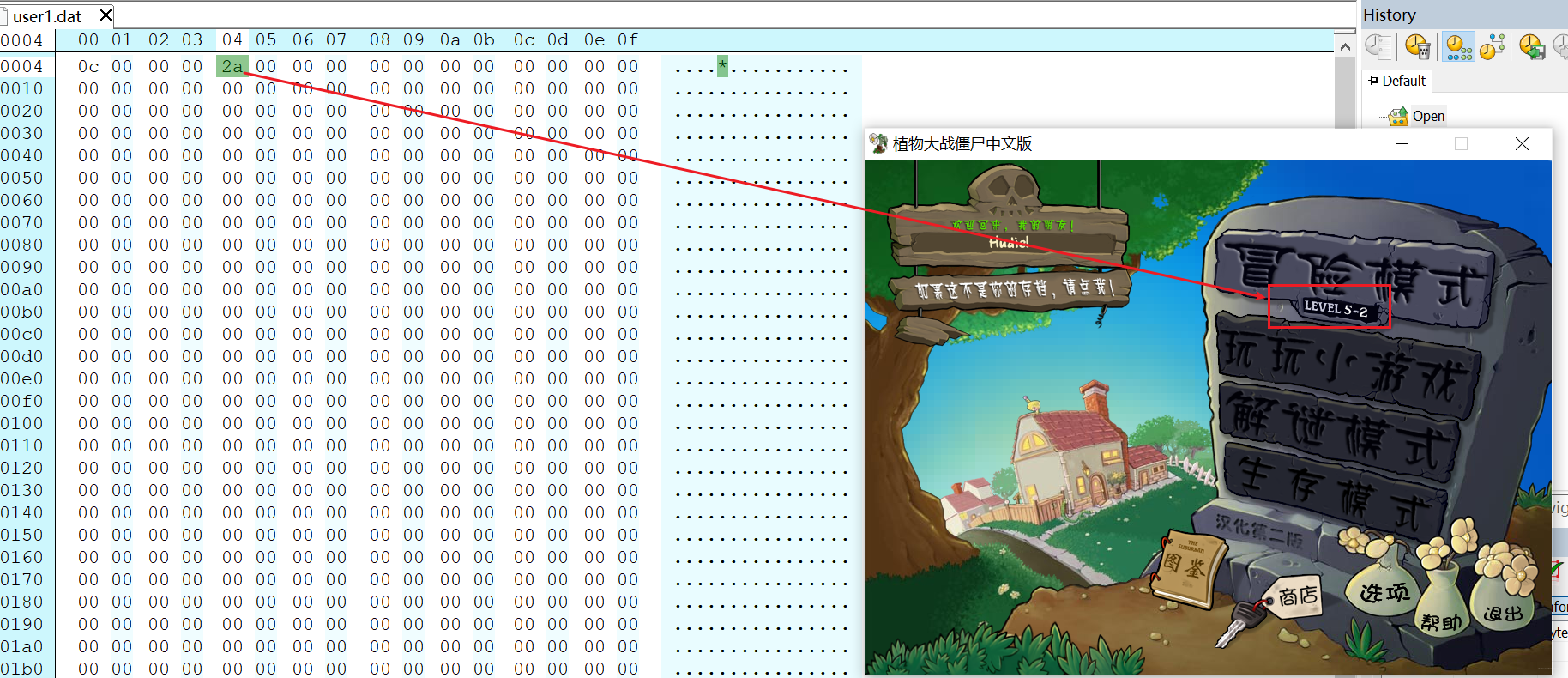
Task: Switch to the Default history tab
Action: pyautogui.click(x=1397, y=81)
